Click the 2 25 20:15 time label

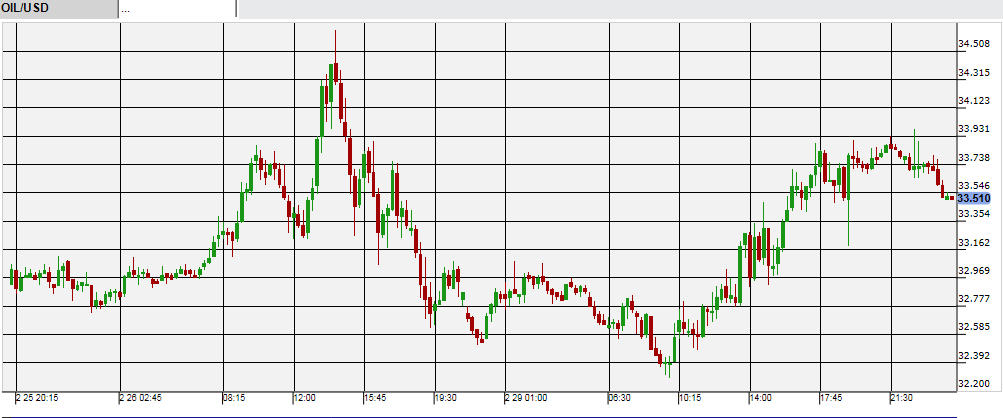tap(36, 397)
